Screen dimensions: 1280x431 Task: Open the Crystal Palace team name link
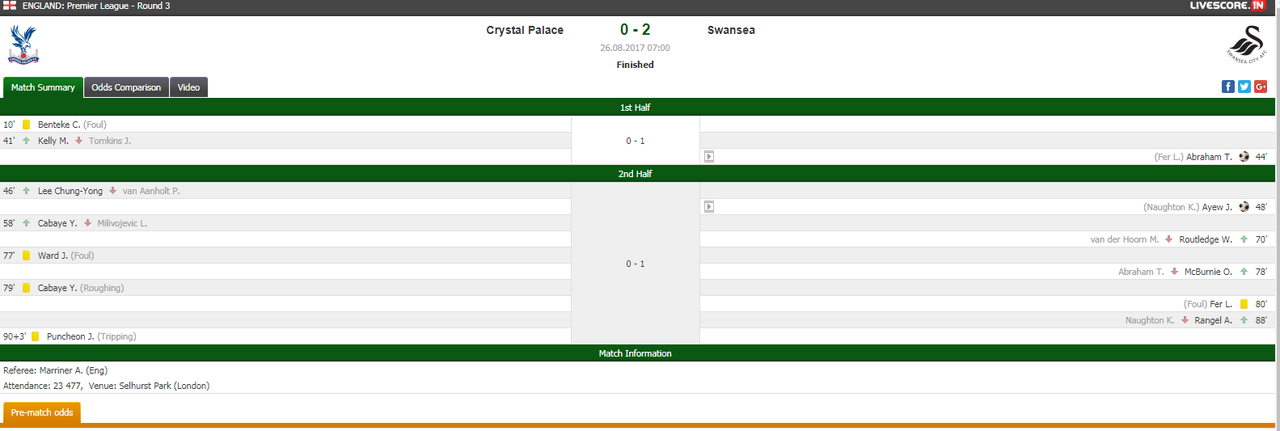(x=525, y=30)
